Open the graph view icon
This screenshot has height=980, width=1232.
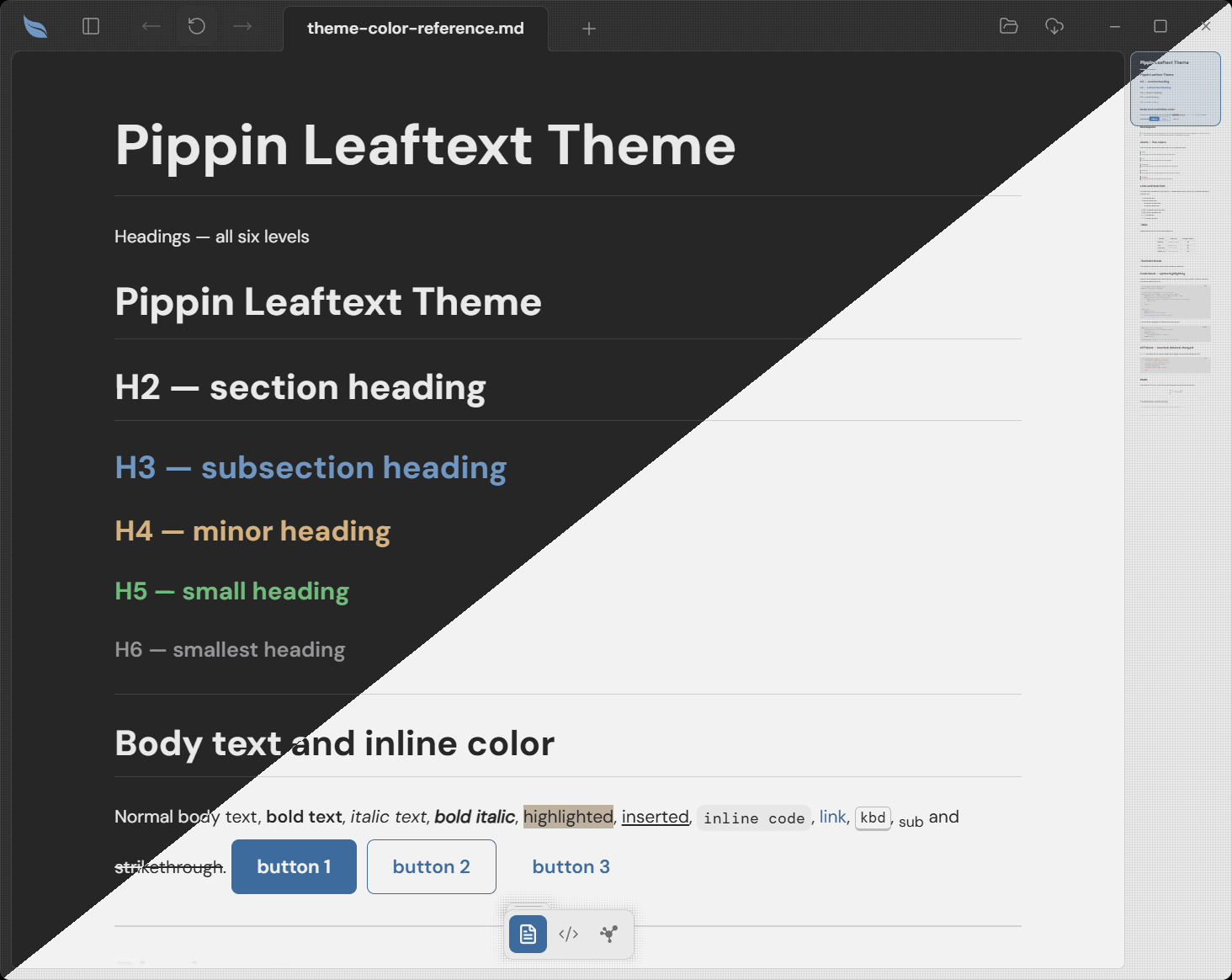pos(609,934)
